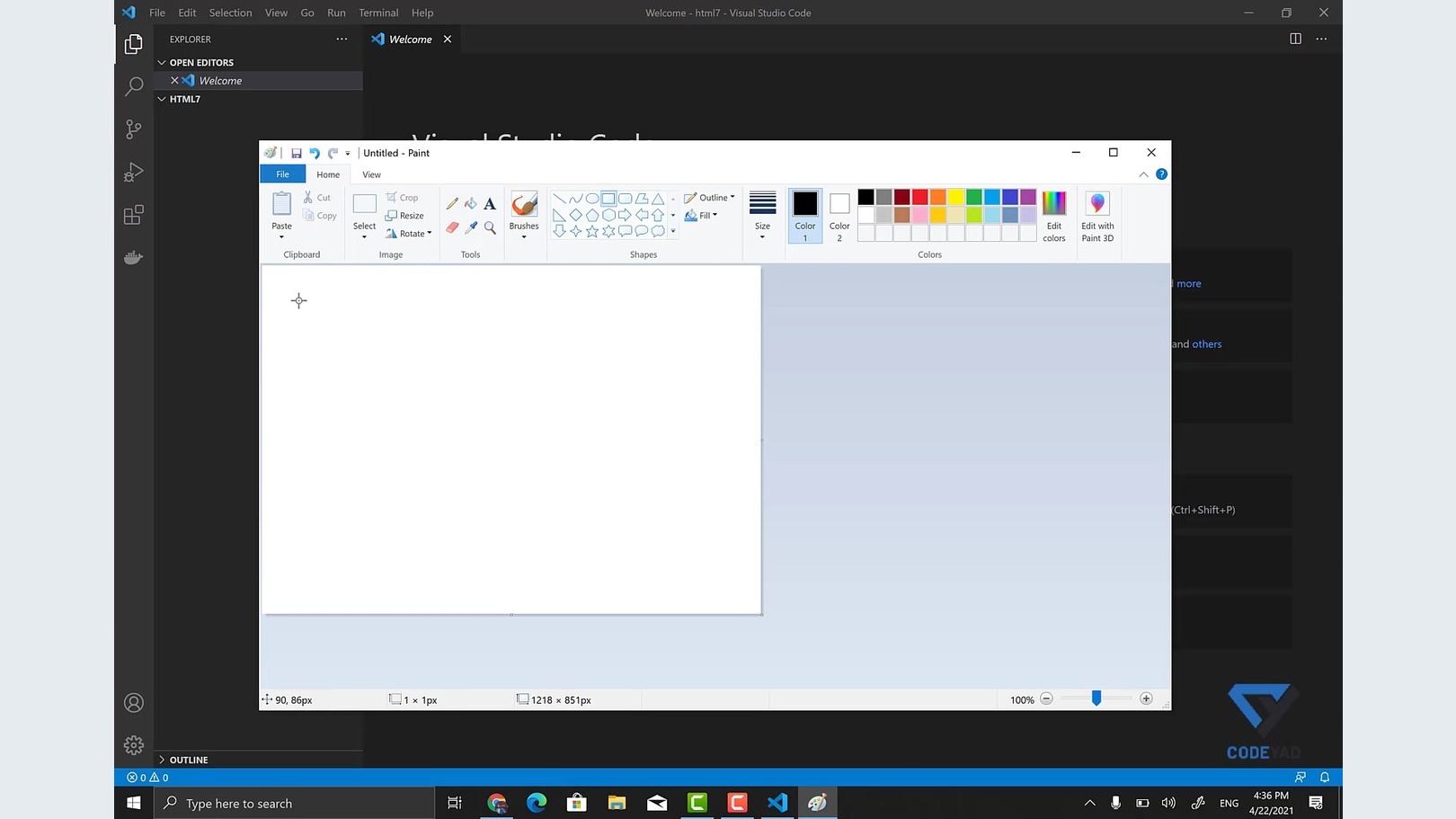Pick the Text tool in Paint
Screen dimensions: 1456x819
[x=490, y=203]
